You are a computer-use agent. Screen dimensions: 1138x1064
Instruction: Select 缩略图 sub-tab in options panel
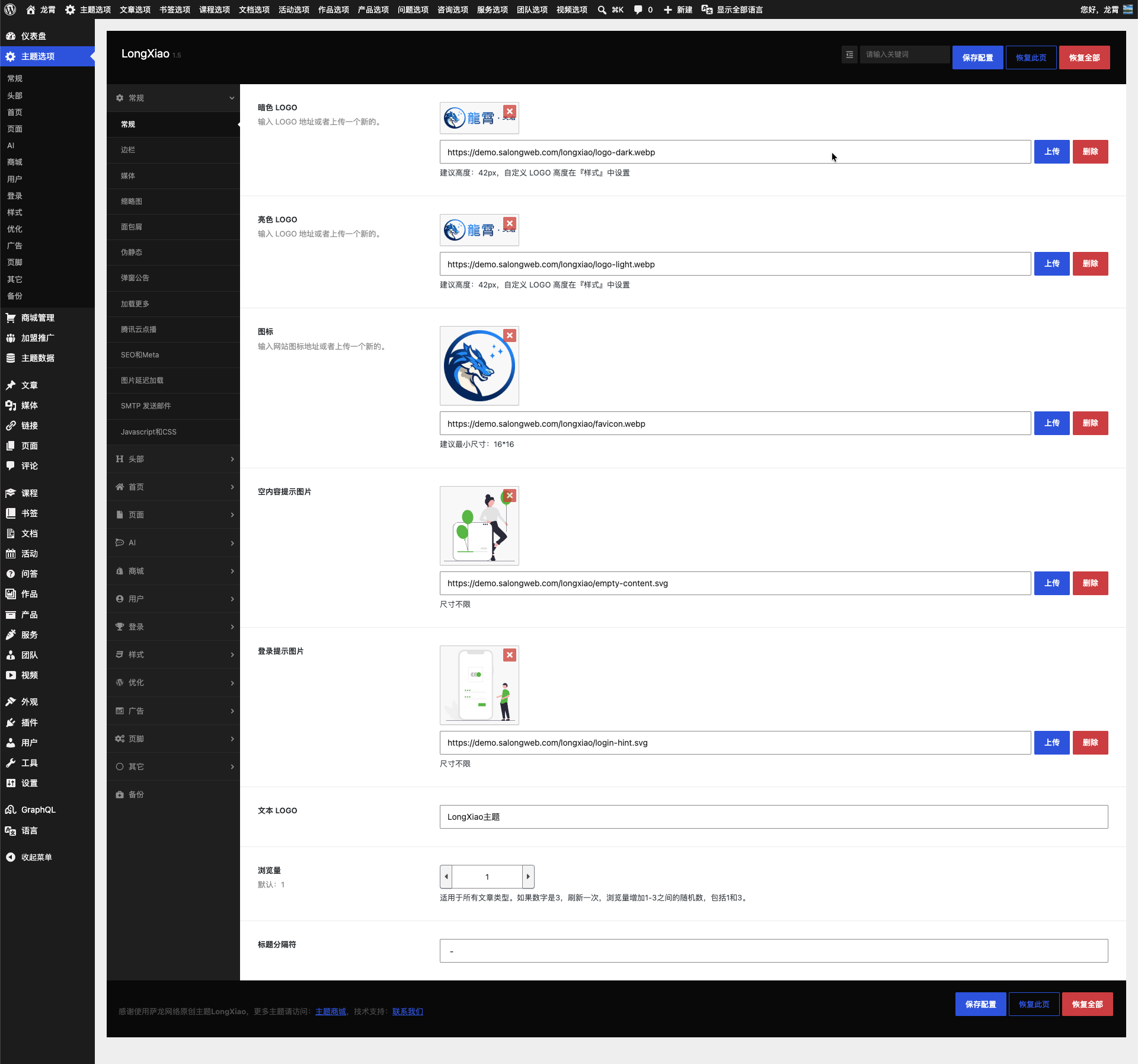click(173, 202)
